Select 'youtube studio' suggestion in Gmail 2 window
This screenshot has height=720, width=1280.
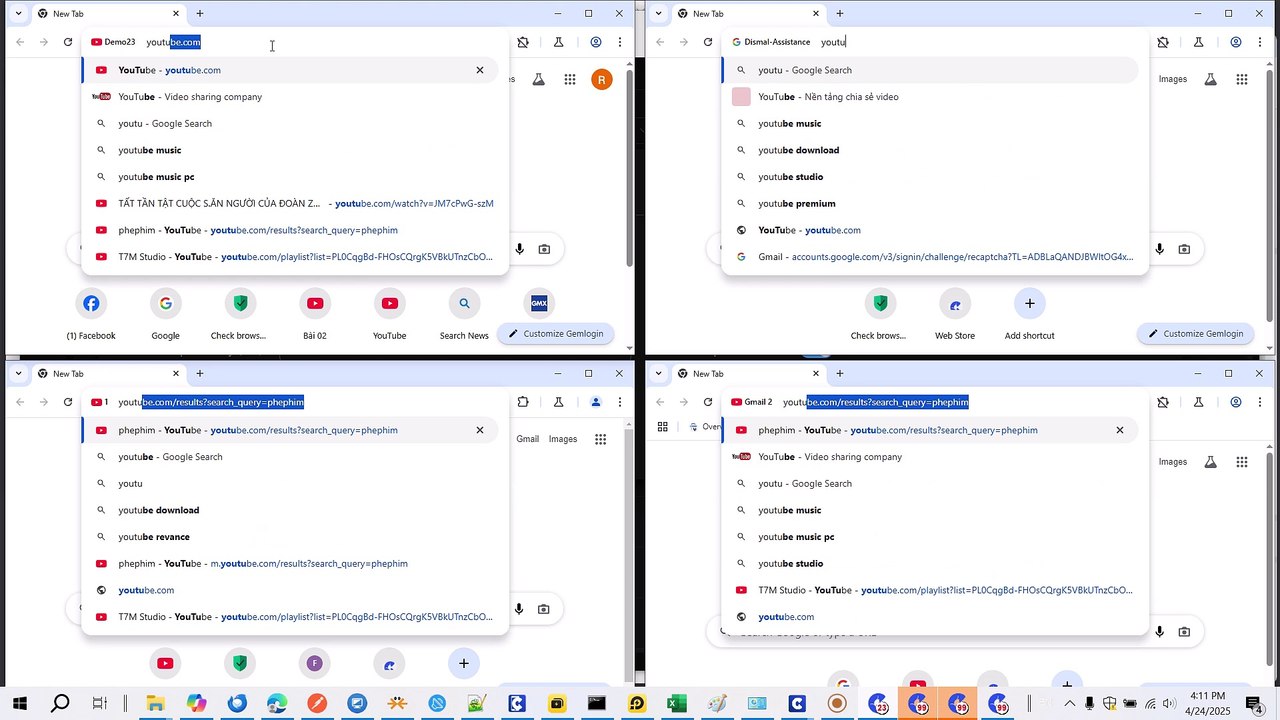(x=935, y=564)
